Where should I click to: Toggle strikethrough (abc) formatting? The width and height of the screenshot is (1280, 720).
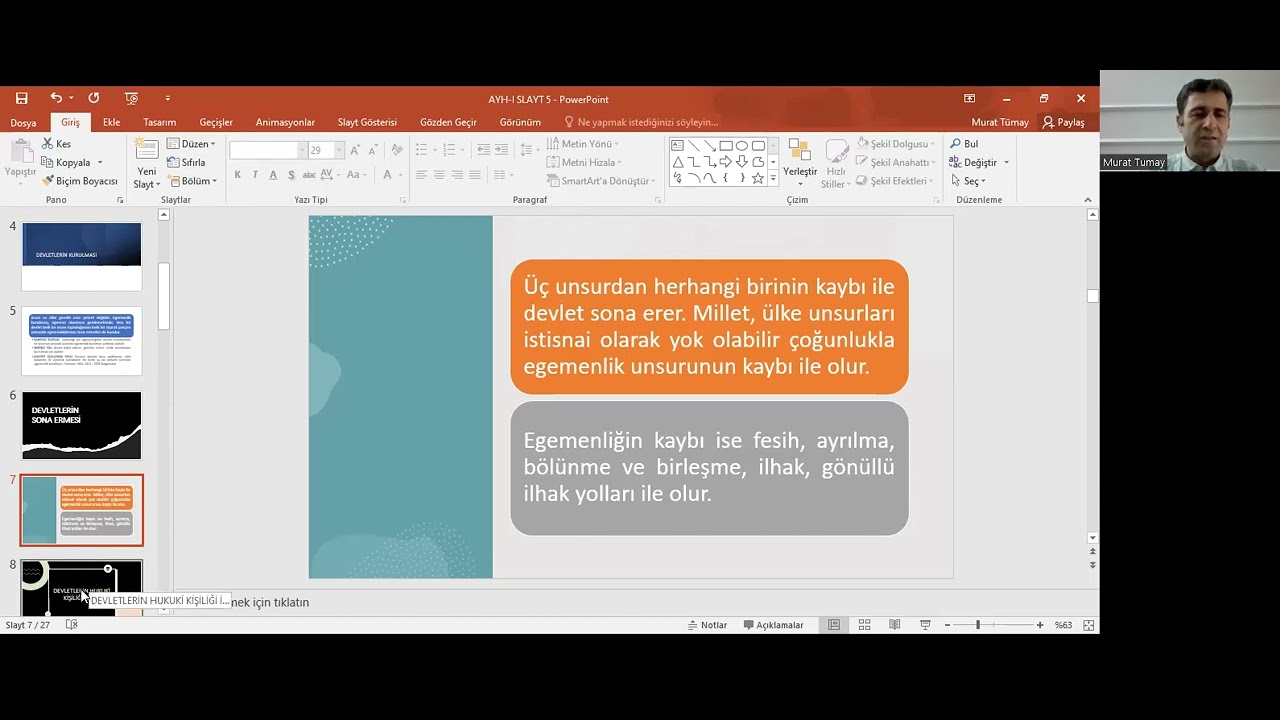click(309, 175)
